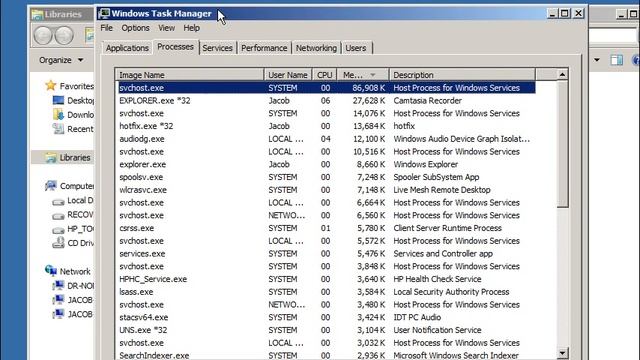Click the scroll up arrow of process list
The height and width of the screenshot is (360, 640).
(562, 74)
